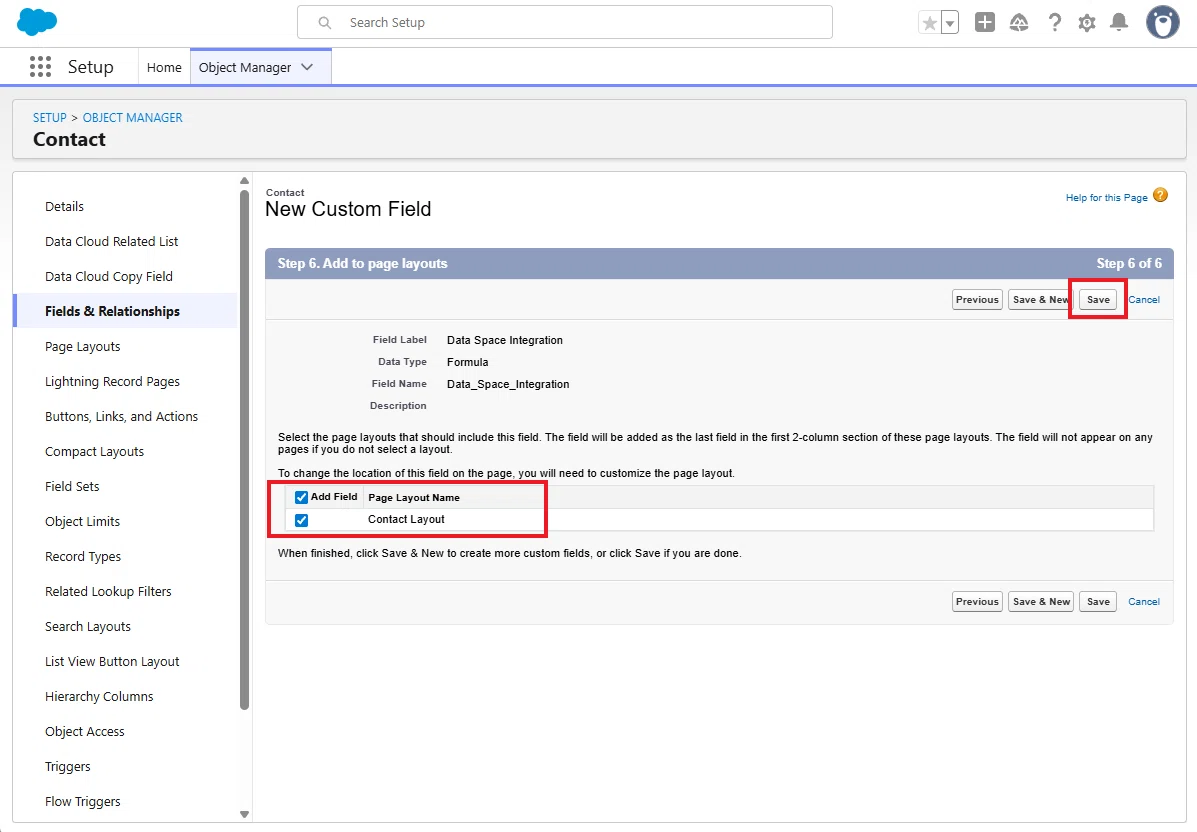Open the Help question mark icon
Screen dimensions: 1197x832
point(1054,22)
